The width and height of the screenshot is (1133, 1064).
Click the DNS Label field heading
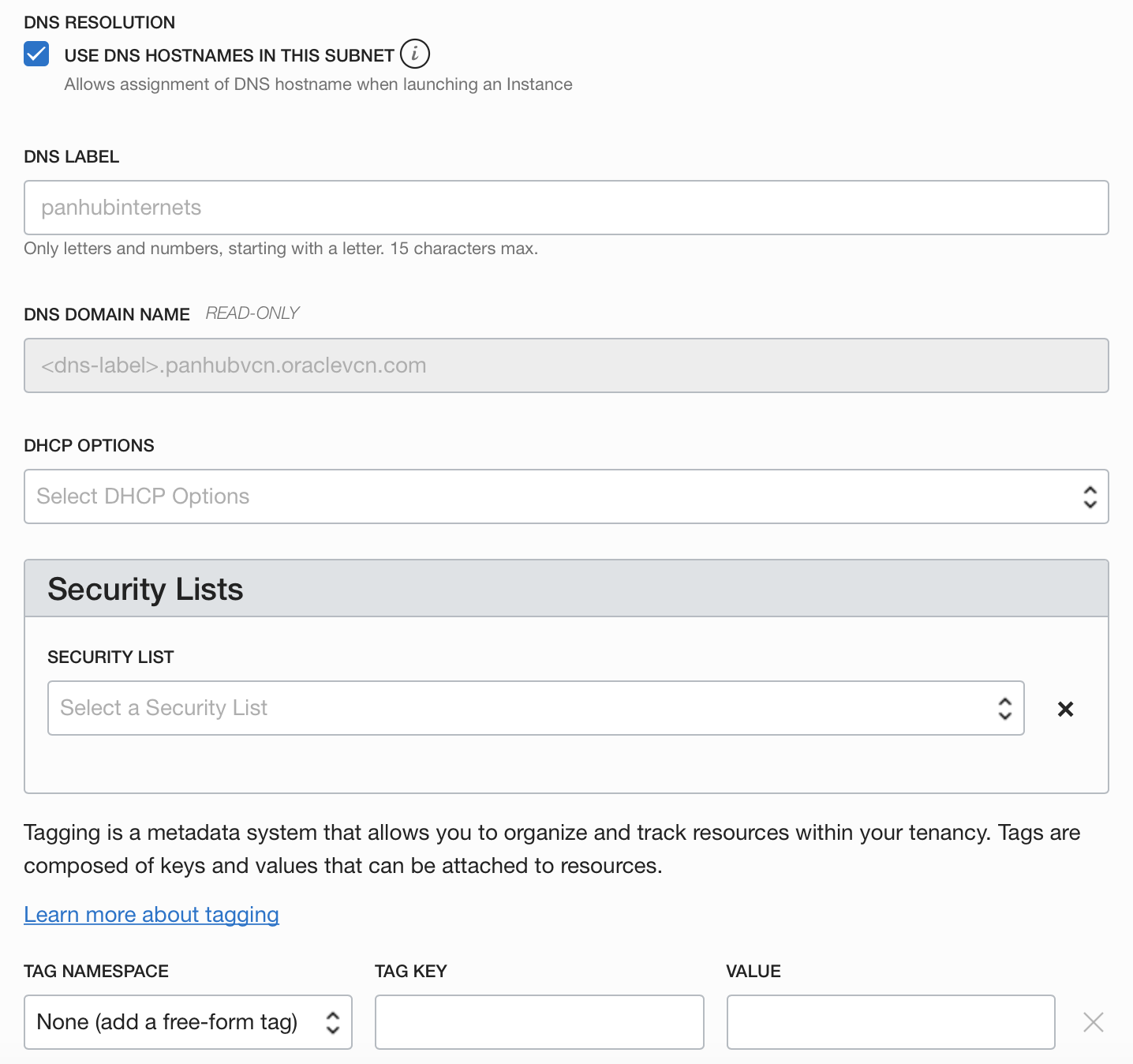point(72,156)
